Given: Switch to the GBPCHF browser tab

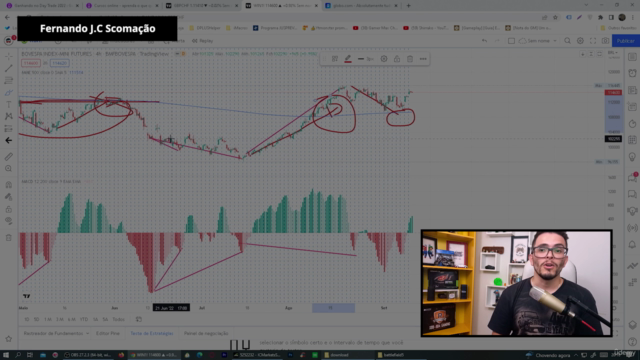Looking at the screenshot, I should [201, 6].
